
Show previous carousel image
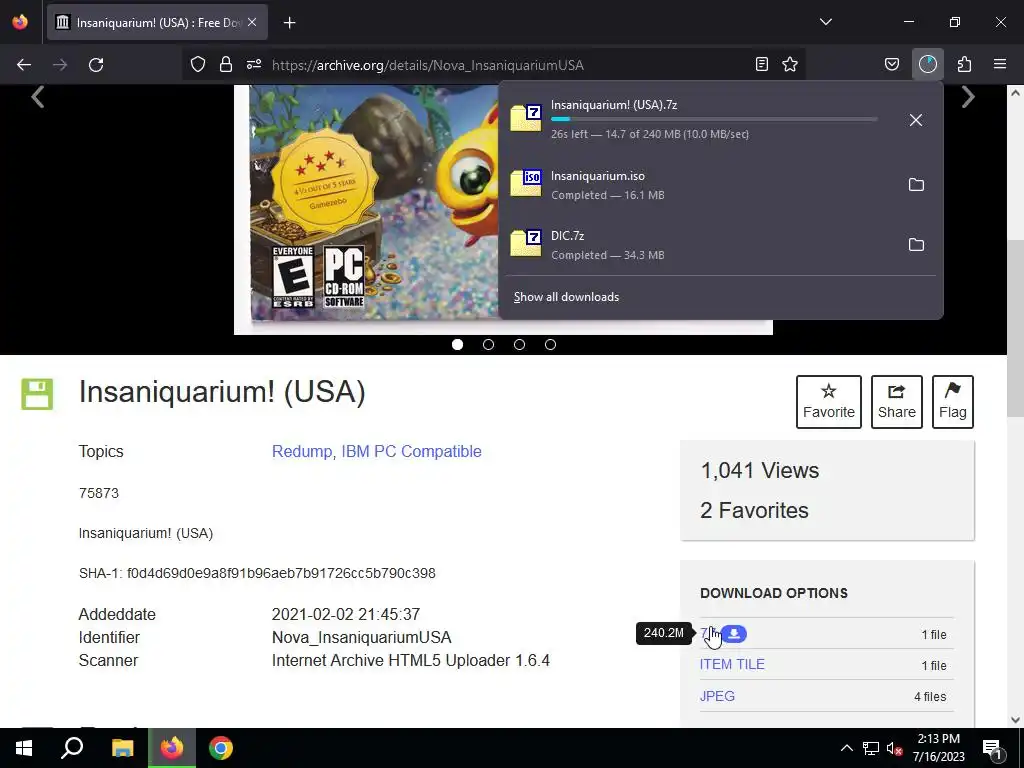38,97
